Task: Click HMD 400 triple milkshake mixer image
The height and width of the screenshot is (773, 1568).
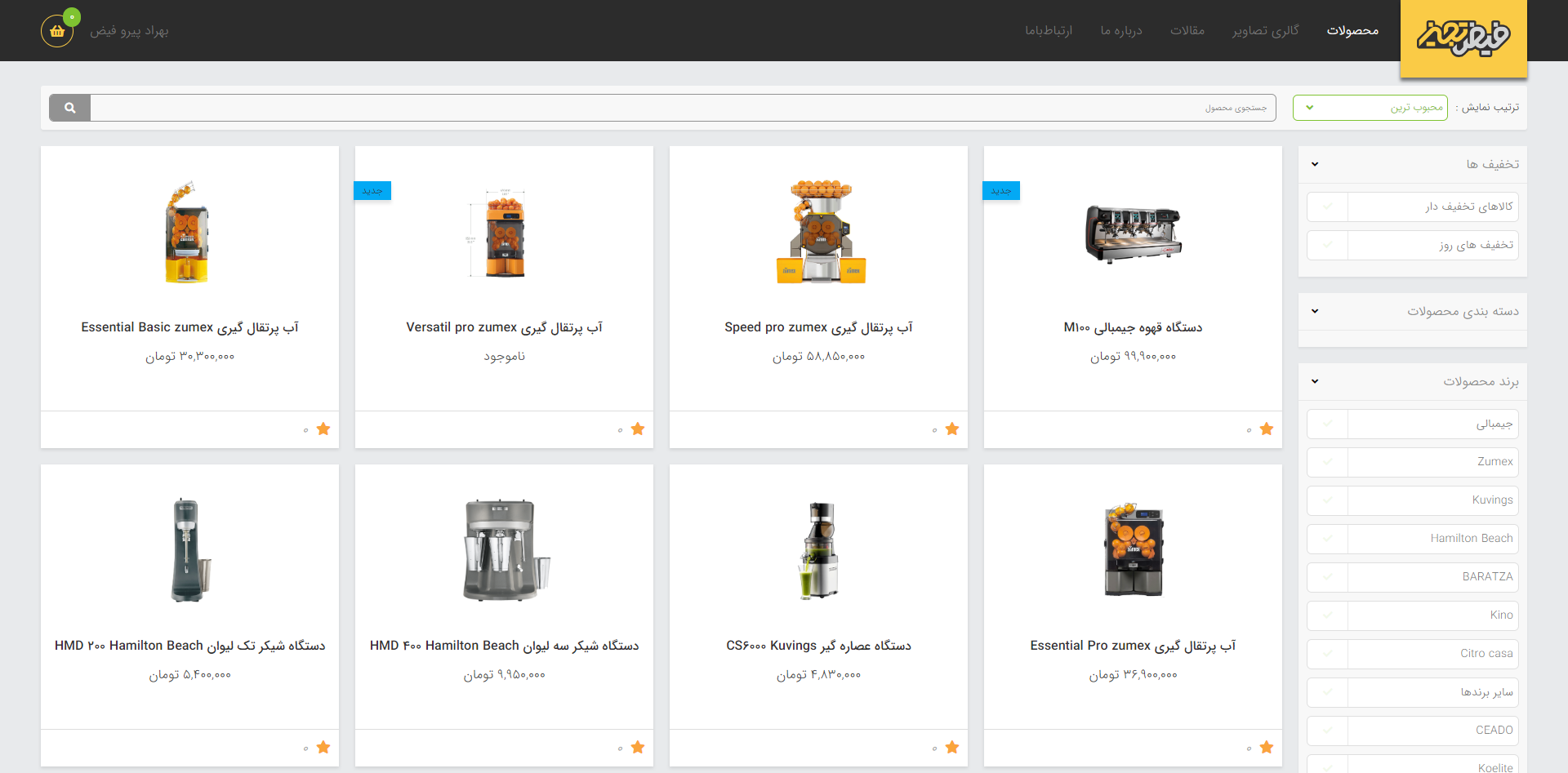Action: (x=506, y=550)
